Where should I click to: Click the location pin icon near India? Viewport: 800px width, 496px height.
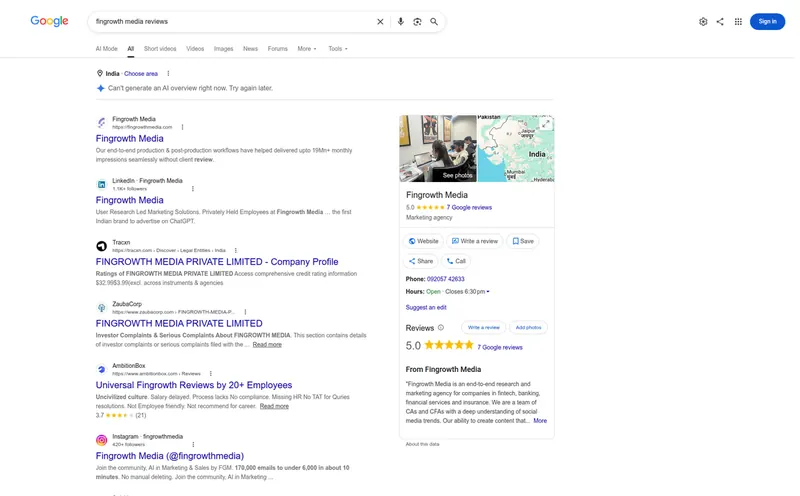pyautogui.click(x=100, y=73)
